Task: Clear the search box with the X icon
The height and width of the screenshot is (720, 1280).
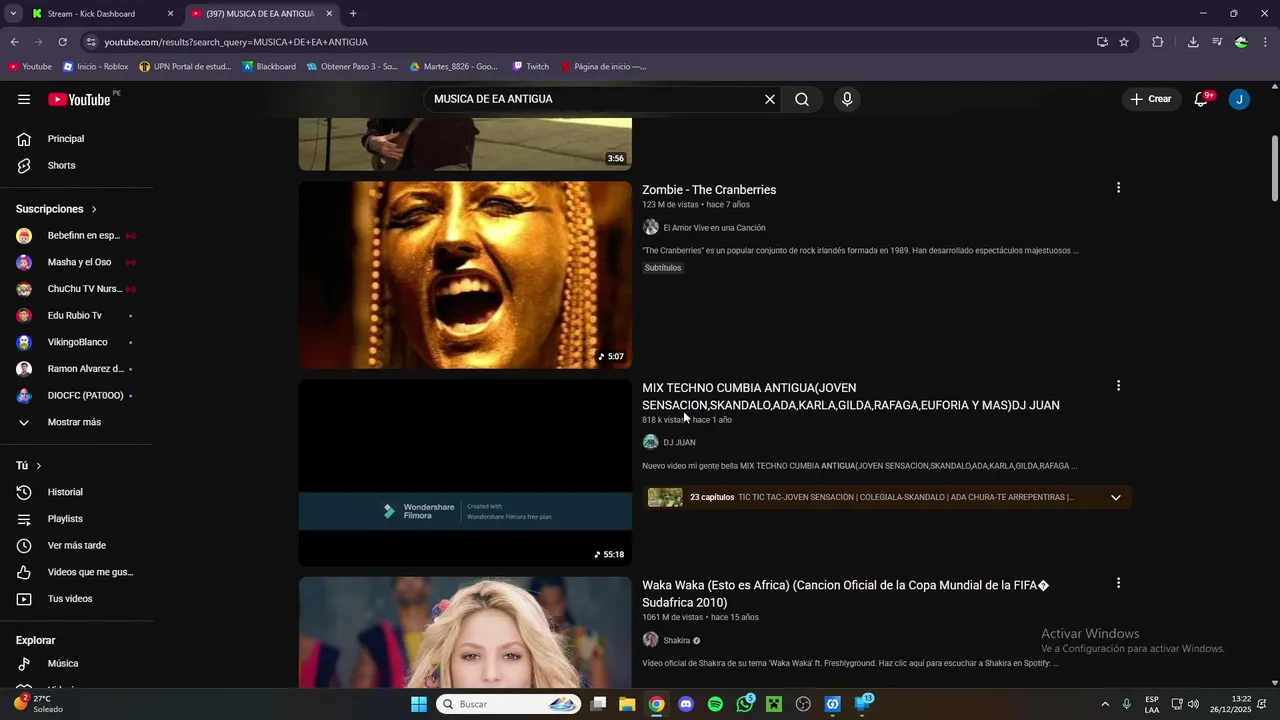Action: point(770,99)
